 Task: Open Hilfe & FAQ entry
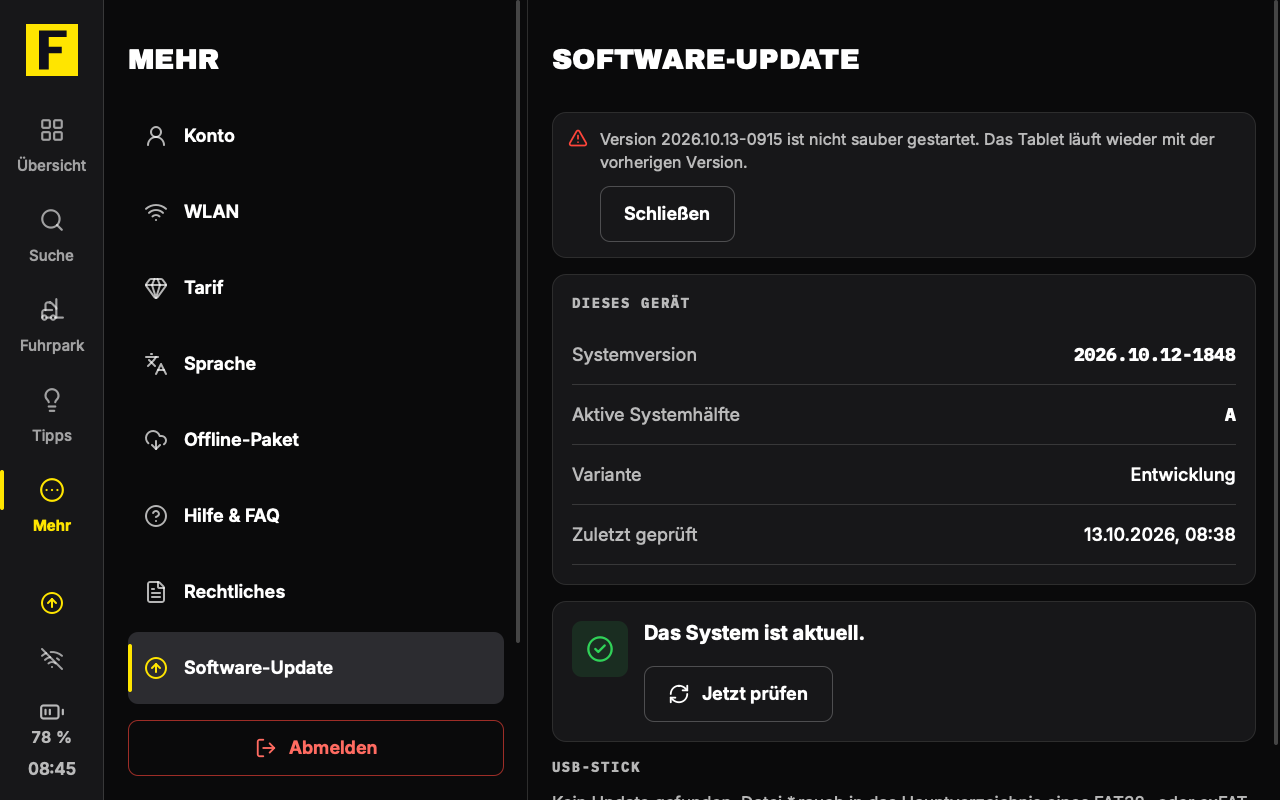pyautogui.click(x=316, y=516)
